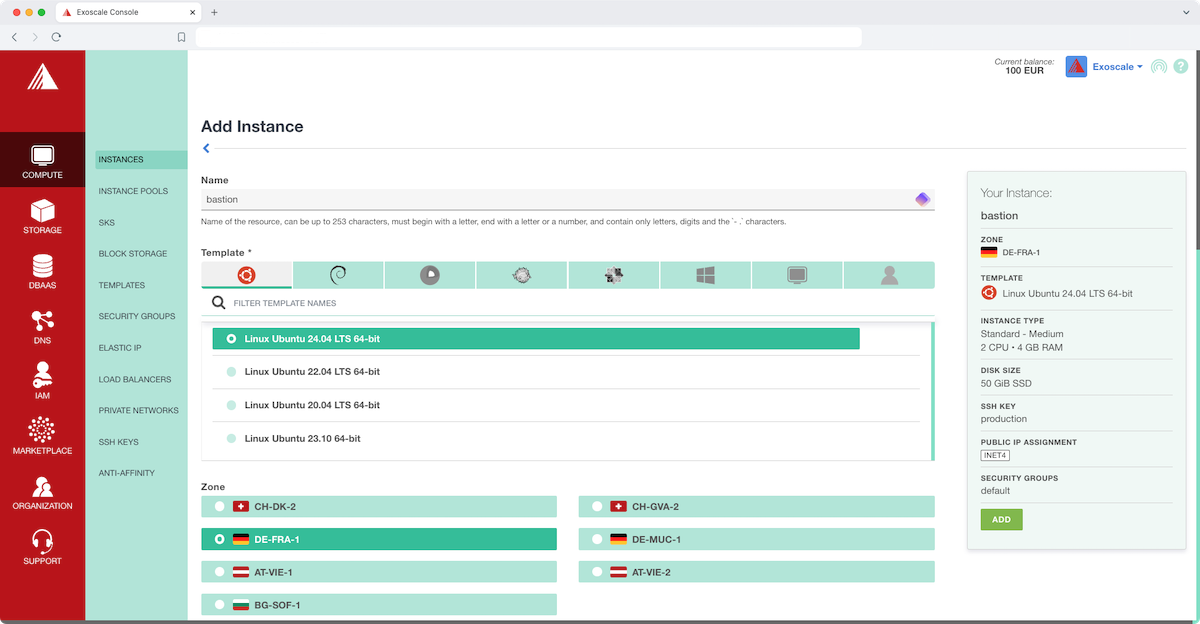Select Linux Ubuntu 20.04 LTS 64-bit template
The height and width of the screenshot is (624, 1200).
[x=566, y=405]
